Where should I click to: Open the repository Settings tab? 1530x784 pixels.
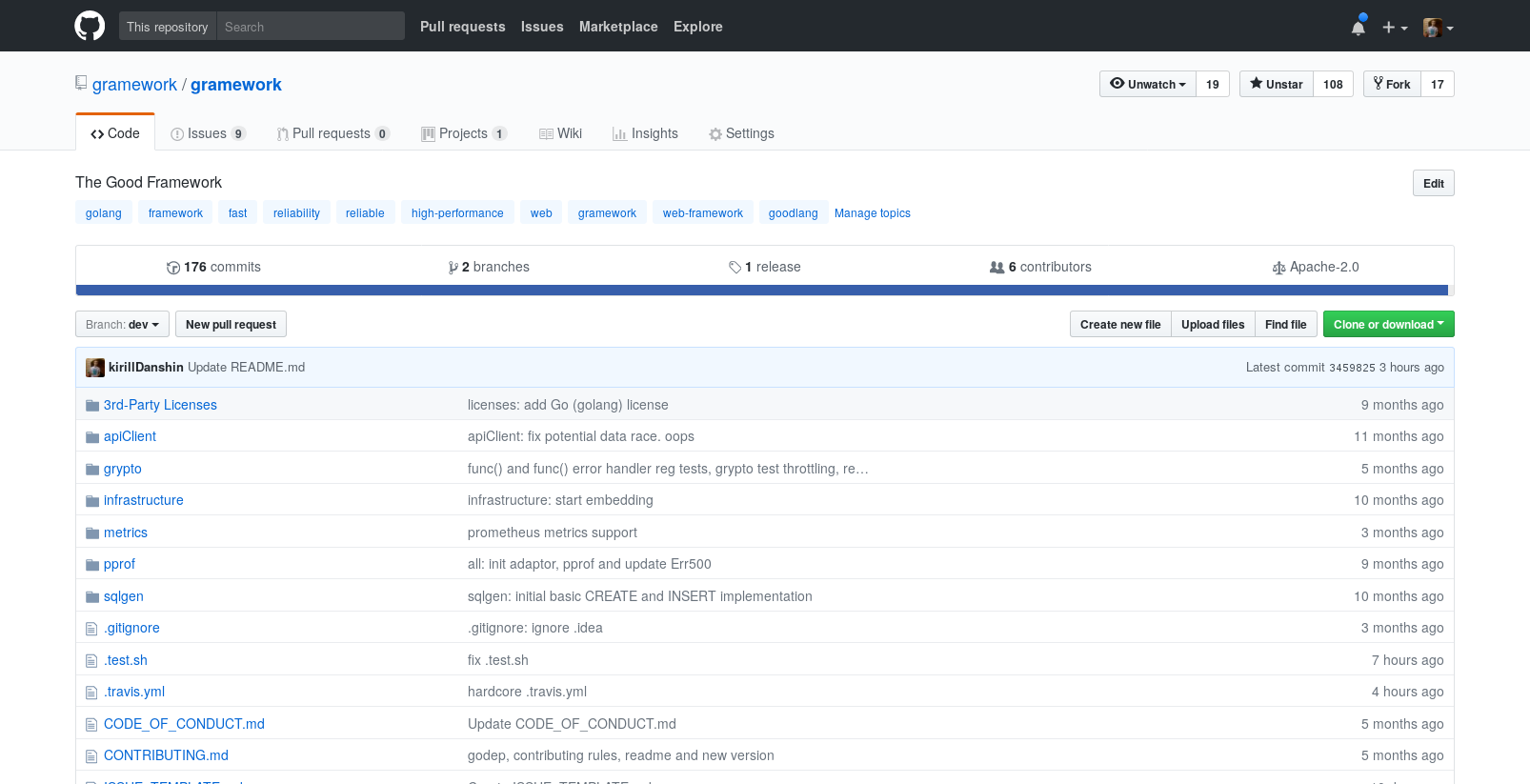point(741,133)
